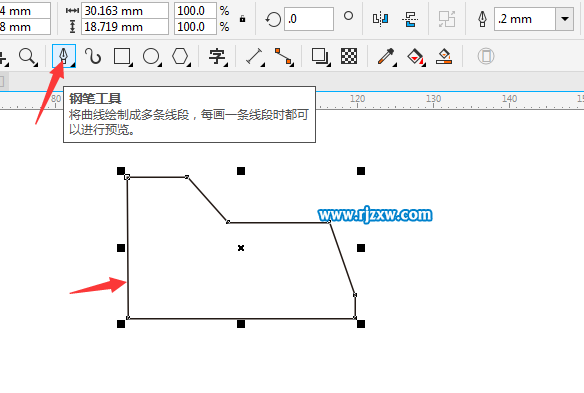This screenshot has height=393, width=584.
Task: Click the top-center selection handle
Action: click(x=241, y=171)
